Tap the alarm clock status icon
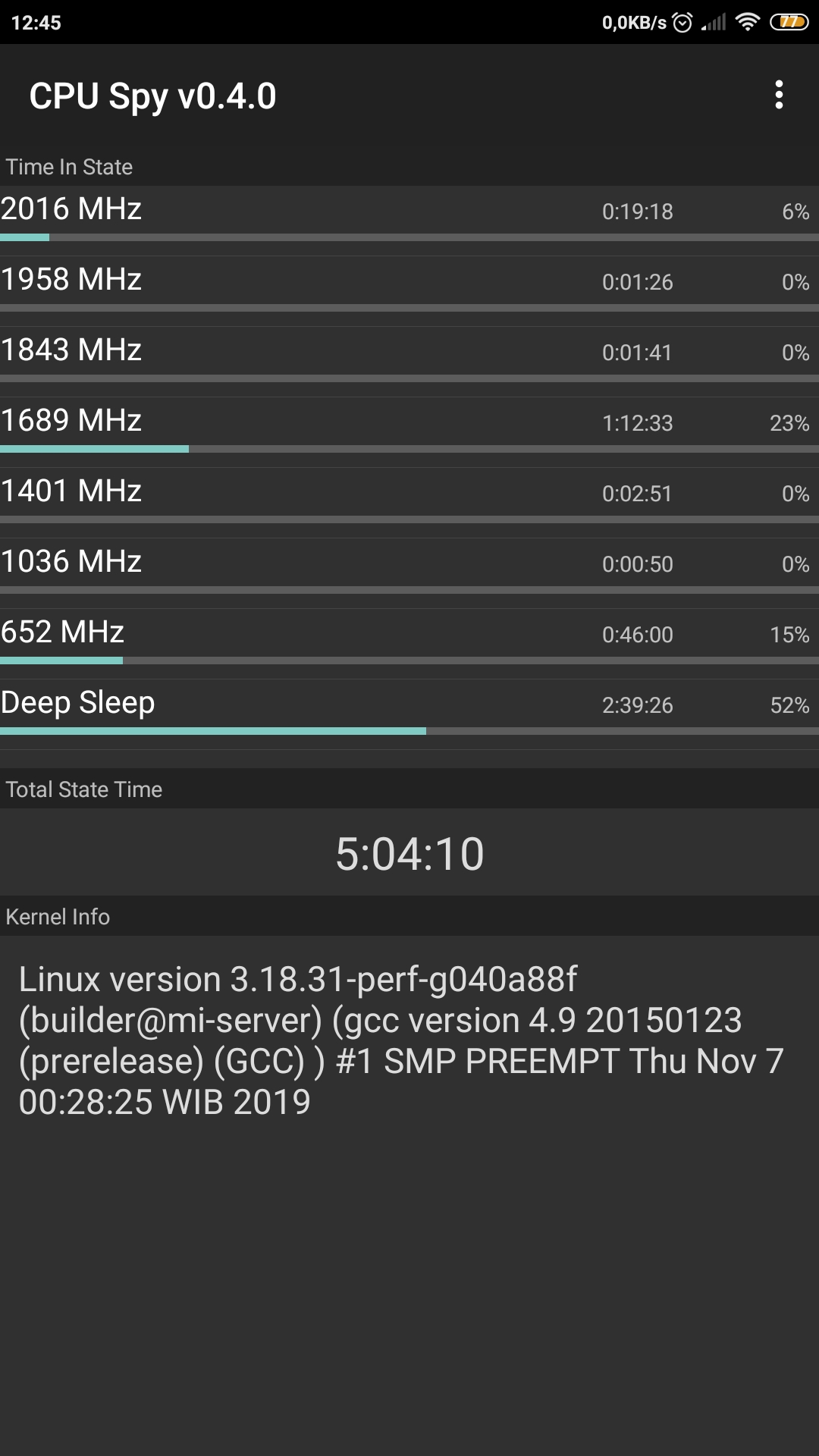The width and height of the screenshot is (819, 1456). (682, 23)
